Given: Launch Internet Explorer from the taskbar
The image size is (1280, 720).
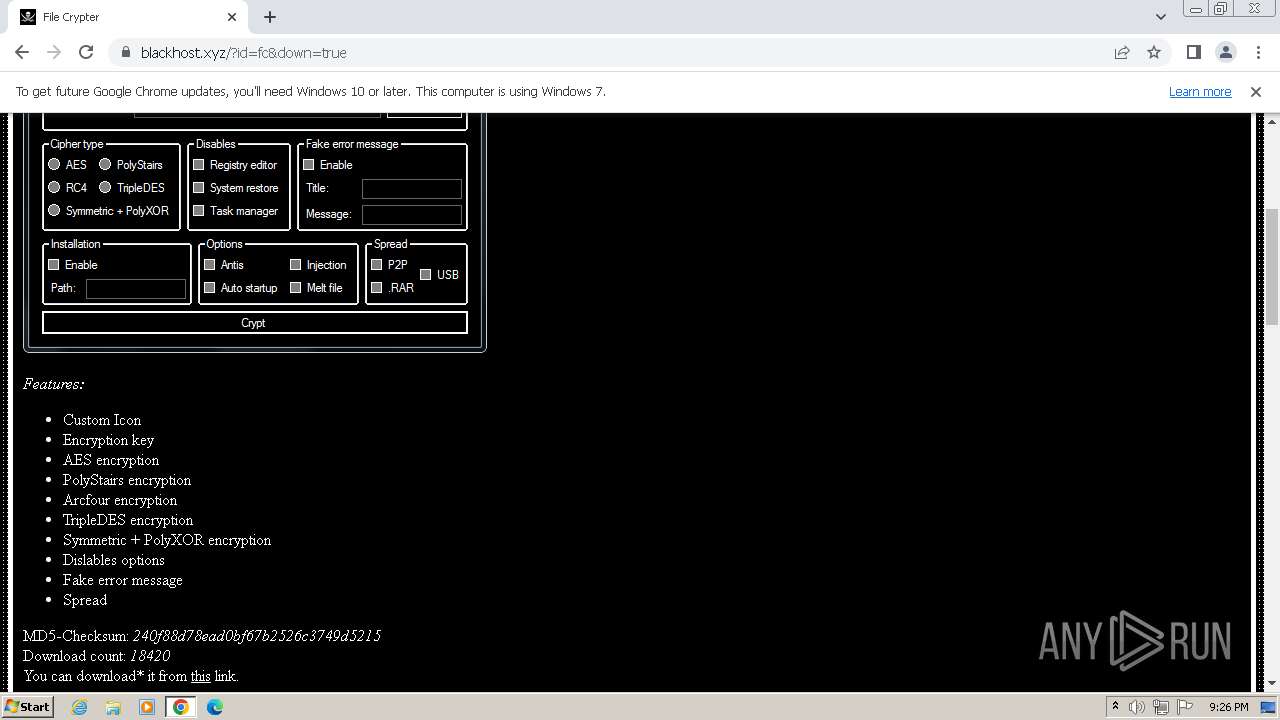Looking at the screenshot, I should pos(79,707).
